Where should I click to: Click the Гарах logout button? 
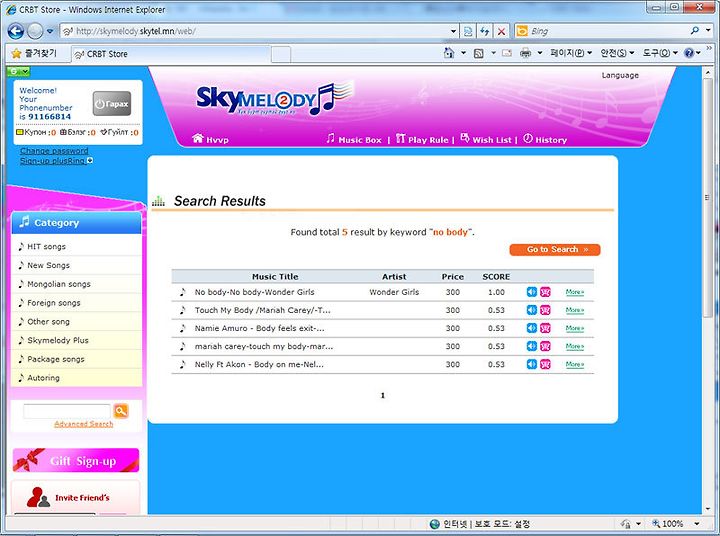click(x=112, y=104)
